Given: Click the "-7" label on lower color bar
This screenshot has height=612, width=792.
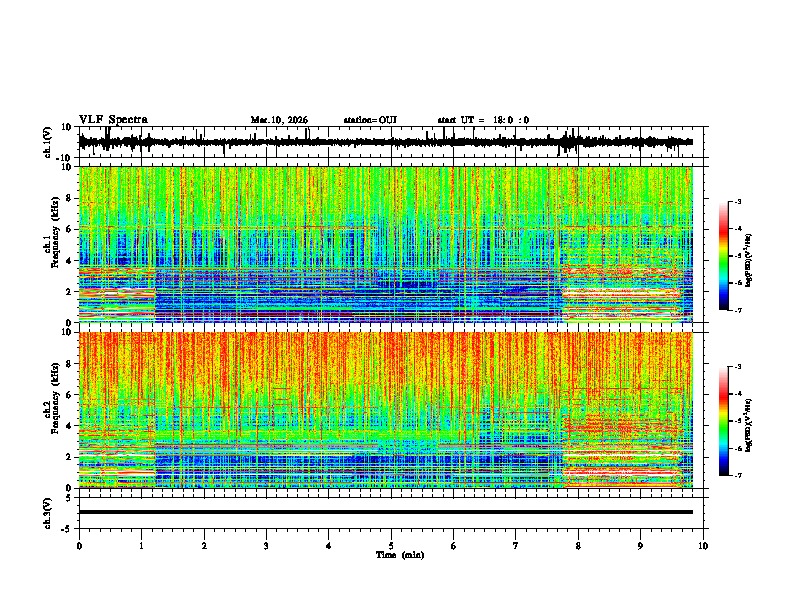Looking at the screenshot, I should point(737,475).
